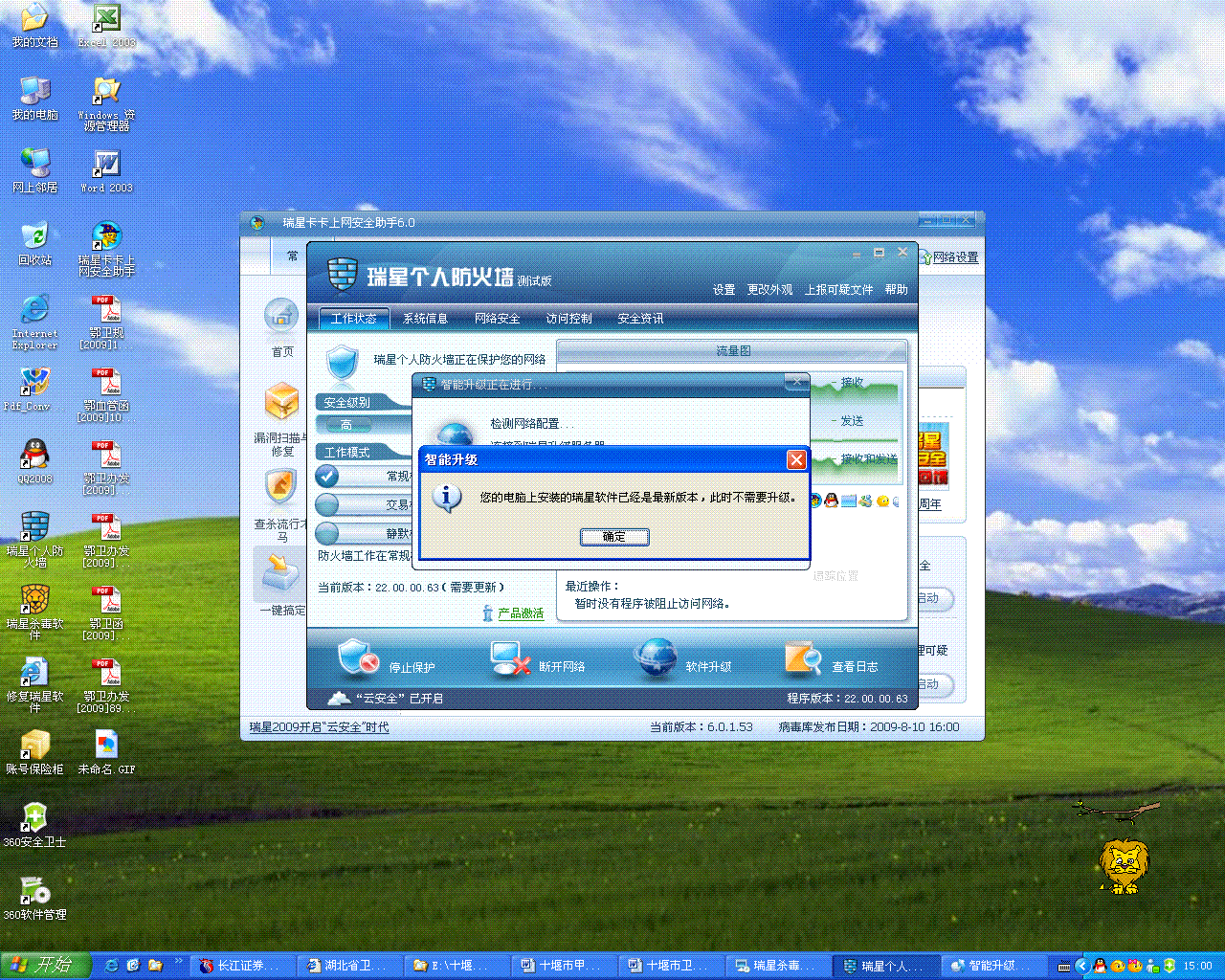Click the 流量图 panel header

coord(733,351)
